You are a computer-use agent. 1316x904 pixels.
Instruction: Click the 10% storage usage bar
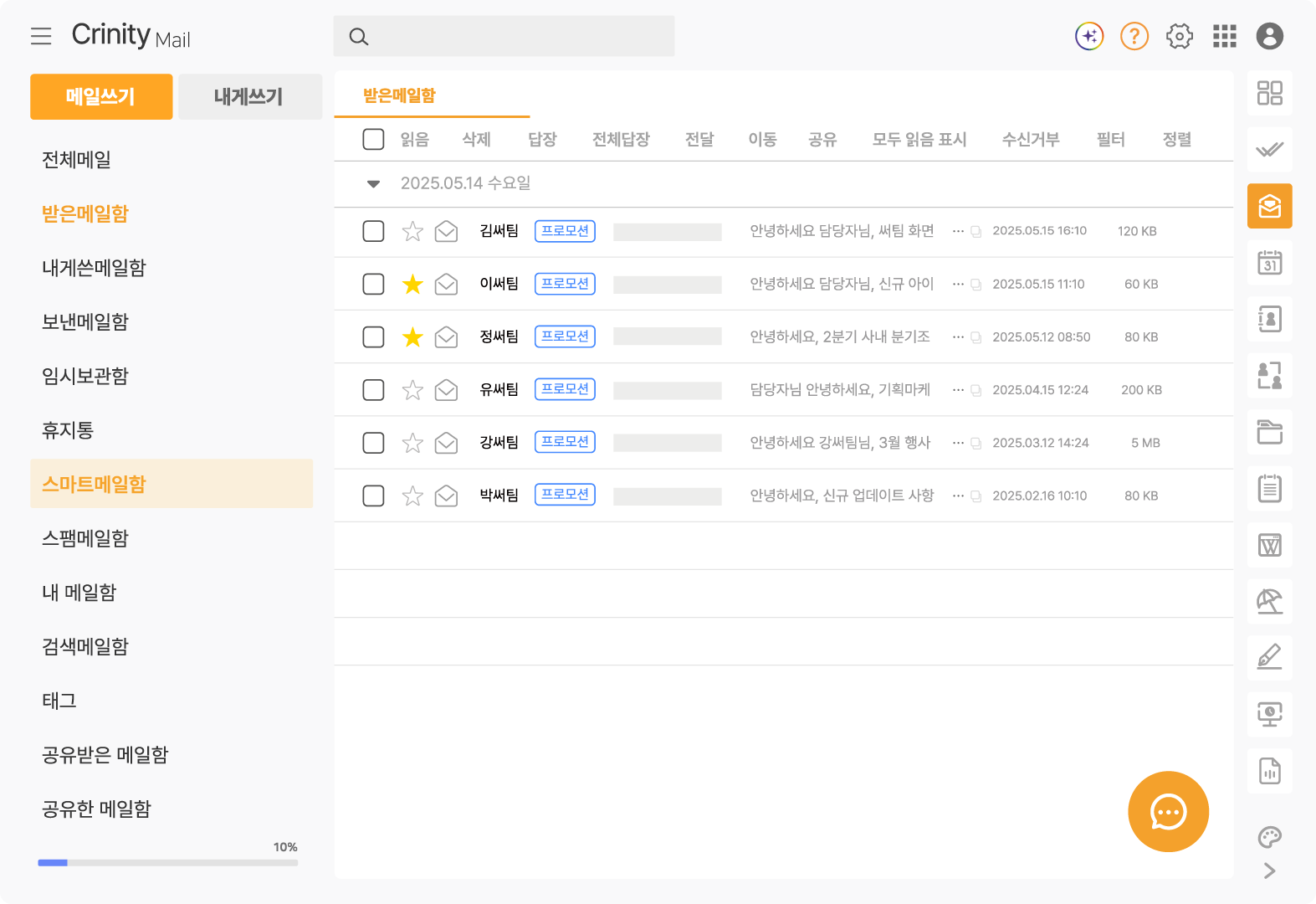tap(167, 862)
